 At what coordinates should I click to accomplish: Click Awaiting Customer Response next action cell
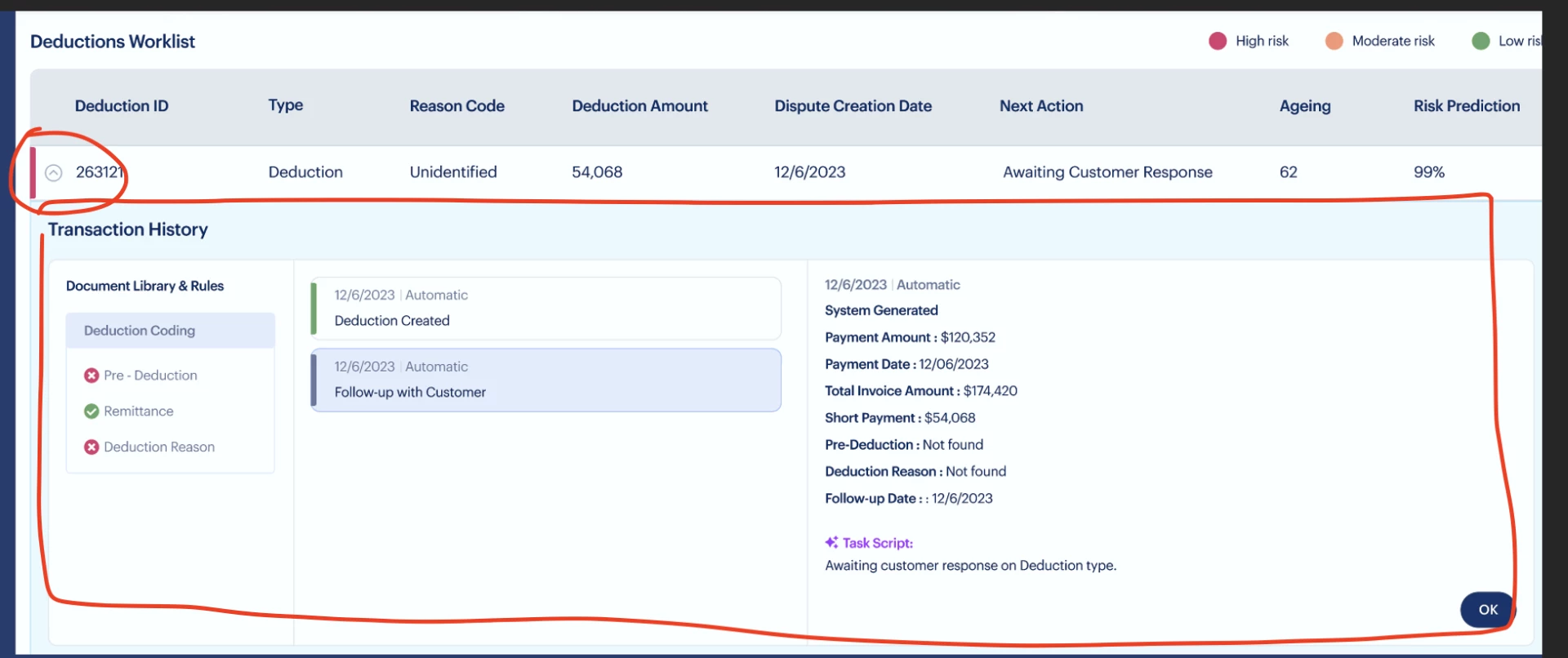pyautogui.click(x=1107, y=172)
